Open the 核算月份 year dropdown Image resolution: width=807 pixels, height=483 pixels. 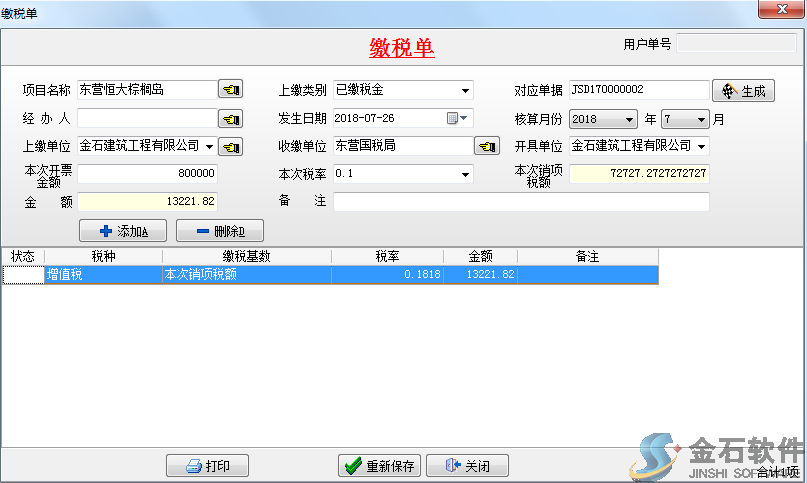(629, 119)
